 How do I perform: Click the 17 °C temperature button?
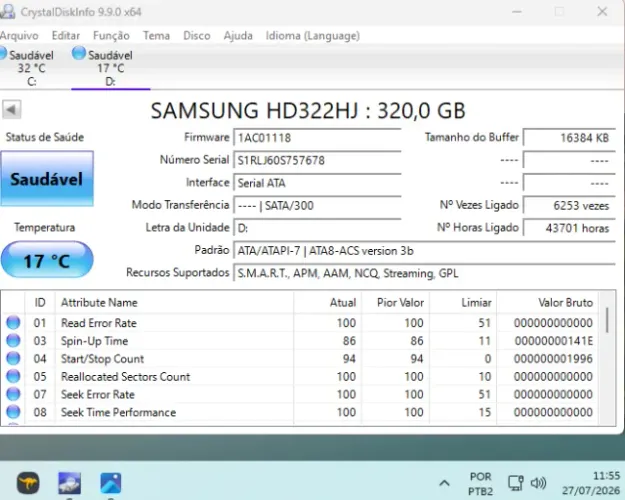47,260
